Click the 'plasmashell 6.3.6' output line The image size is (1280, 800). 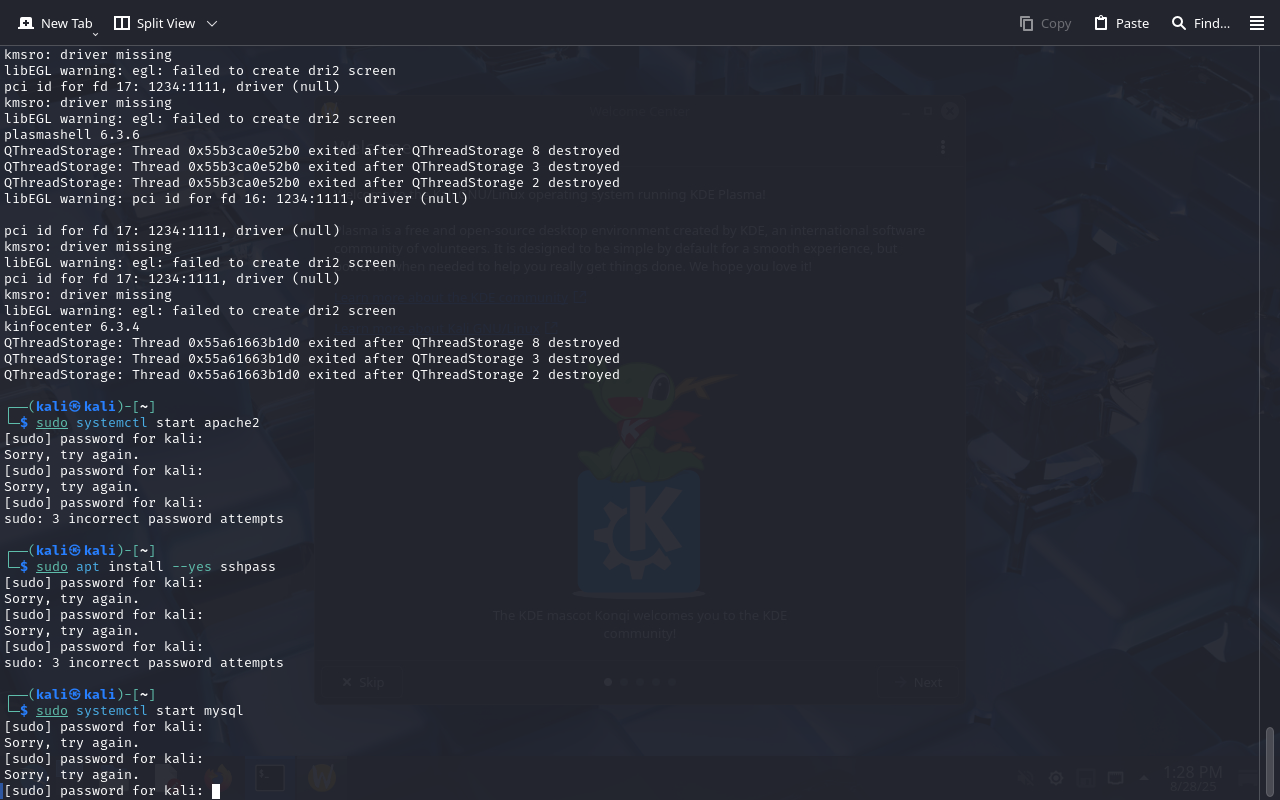coord(72,135)
